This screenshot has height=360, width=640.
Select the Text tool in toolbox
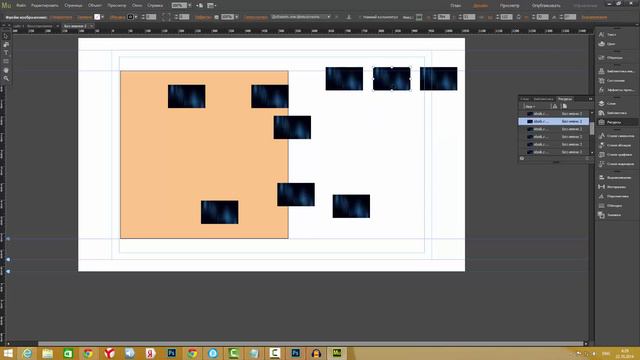6,53
